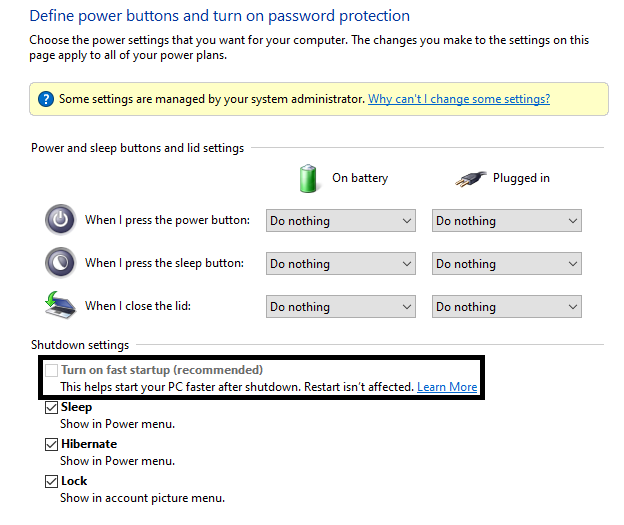624x525 pixels.
Task: Click the On battery column label
Action: [360, 178]
